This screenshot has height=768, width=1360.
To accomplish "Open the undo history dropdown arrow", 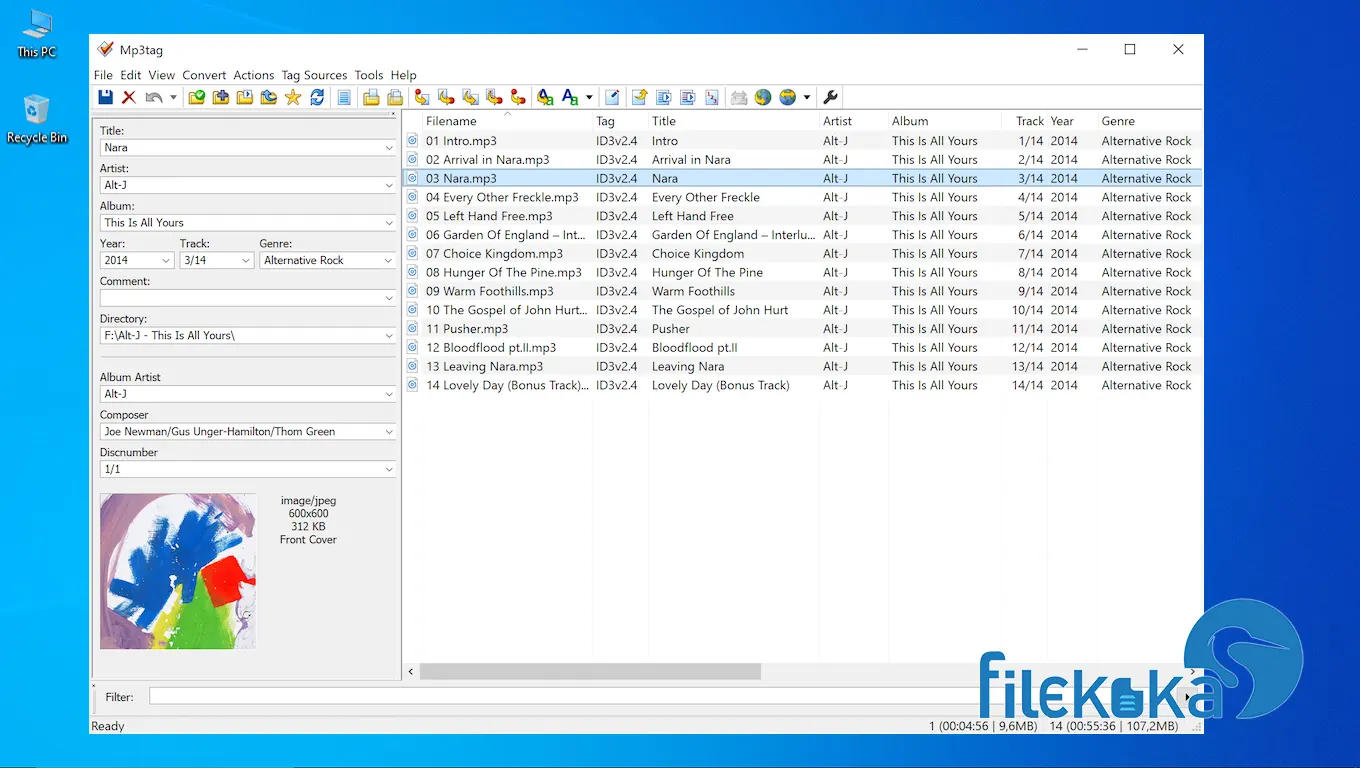I will [173, 98].
